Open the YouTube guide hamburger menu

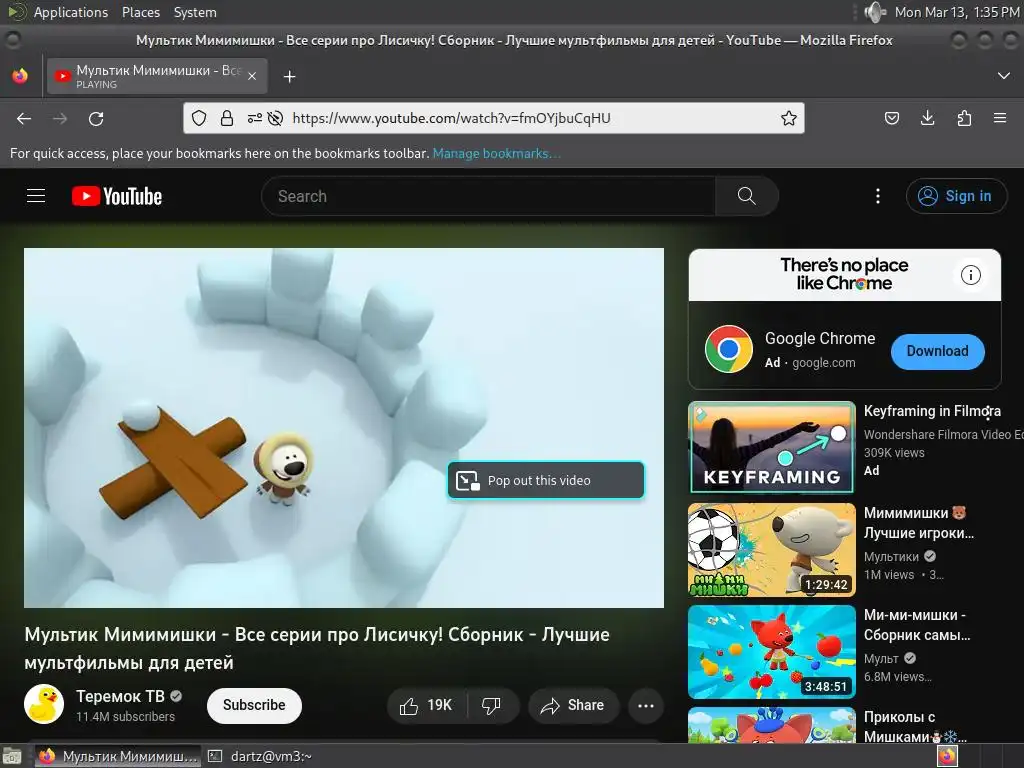click(36, 196)
